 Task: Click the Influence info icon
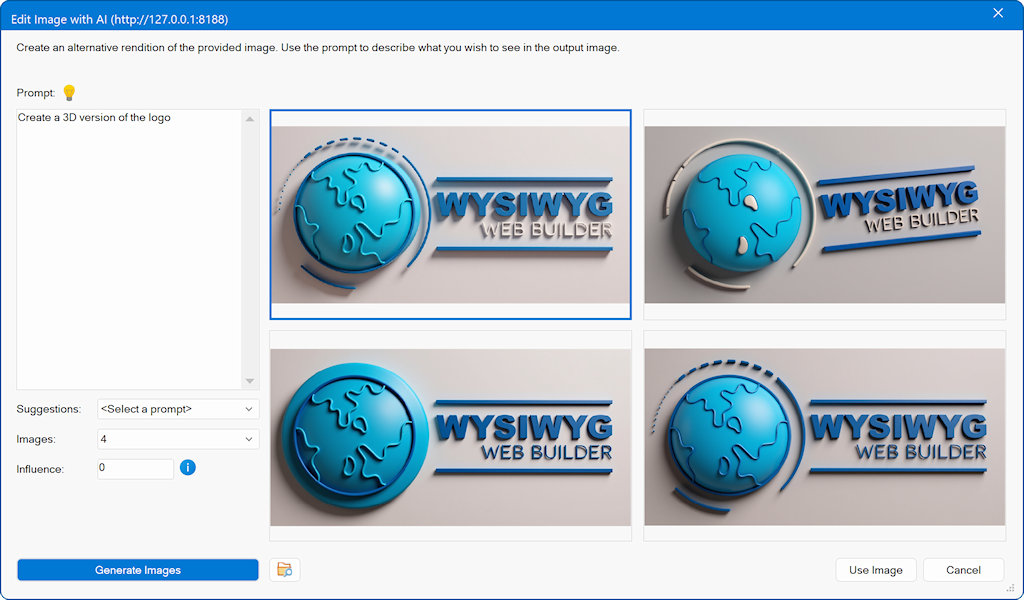pyautogui.click(x=187, y=467)
